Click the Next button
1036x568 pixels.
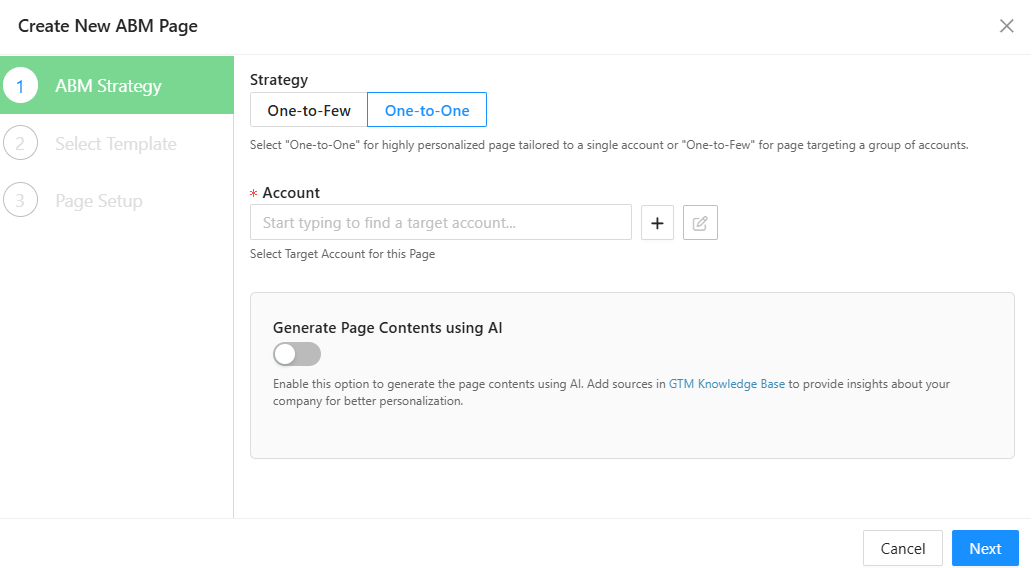(985, 548)
